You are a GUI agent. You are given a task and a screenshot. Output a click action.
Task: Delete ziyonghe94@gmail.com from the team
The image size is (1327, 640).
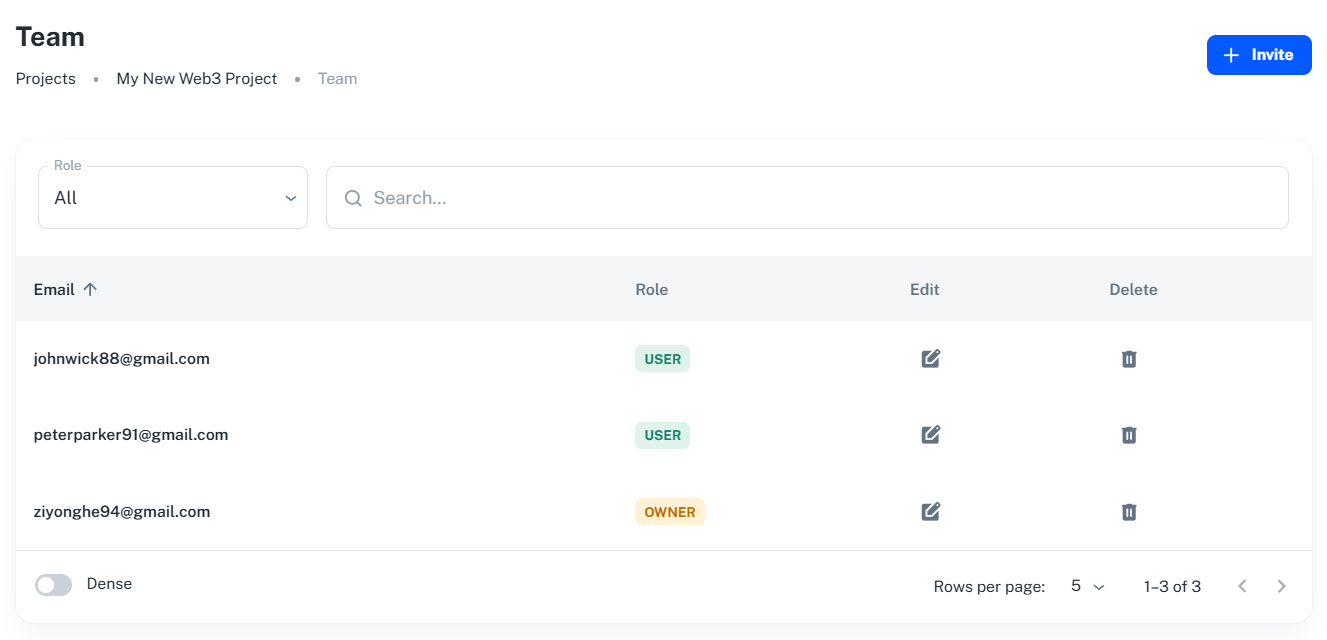pos(1129,511)
